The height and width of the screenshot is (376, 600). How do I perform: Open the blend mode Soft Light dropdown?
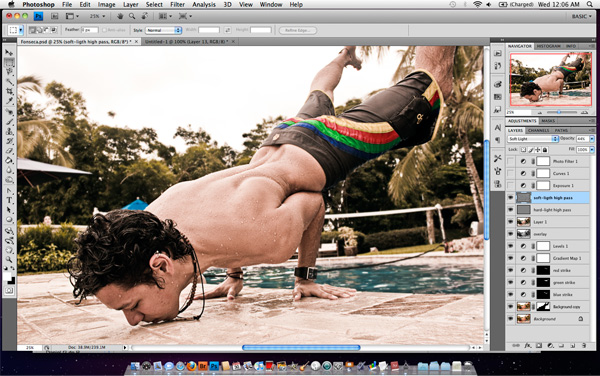(533, 139)
